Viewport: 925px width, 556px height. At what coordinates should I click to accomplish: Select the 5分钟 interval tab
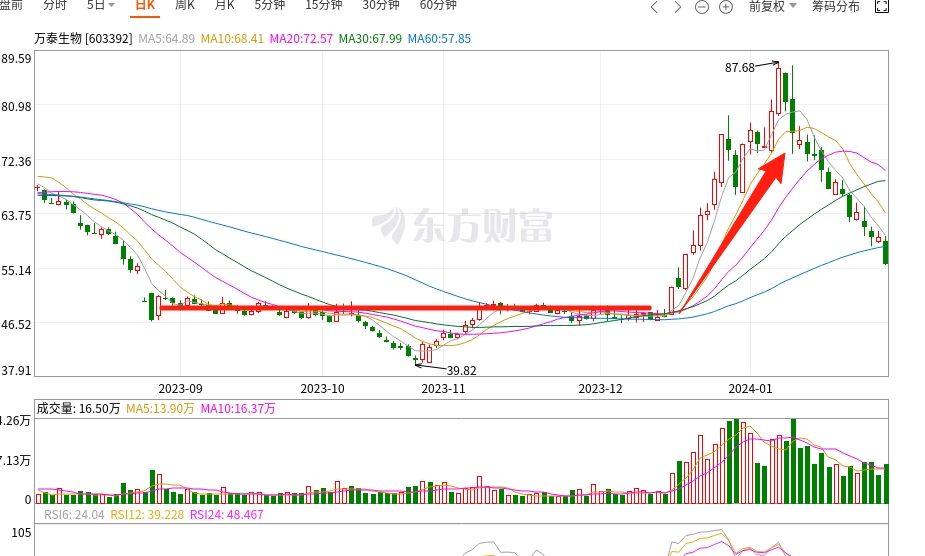click(x=270, y=5)
